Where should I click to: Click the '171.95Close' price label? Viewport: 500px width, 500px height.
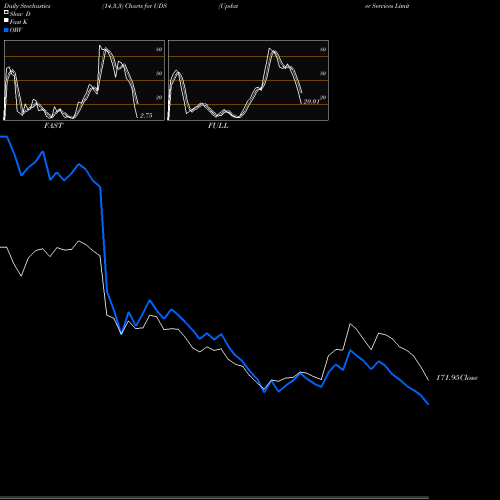tap(457, 378)
